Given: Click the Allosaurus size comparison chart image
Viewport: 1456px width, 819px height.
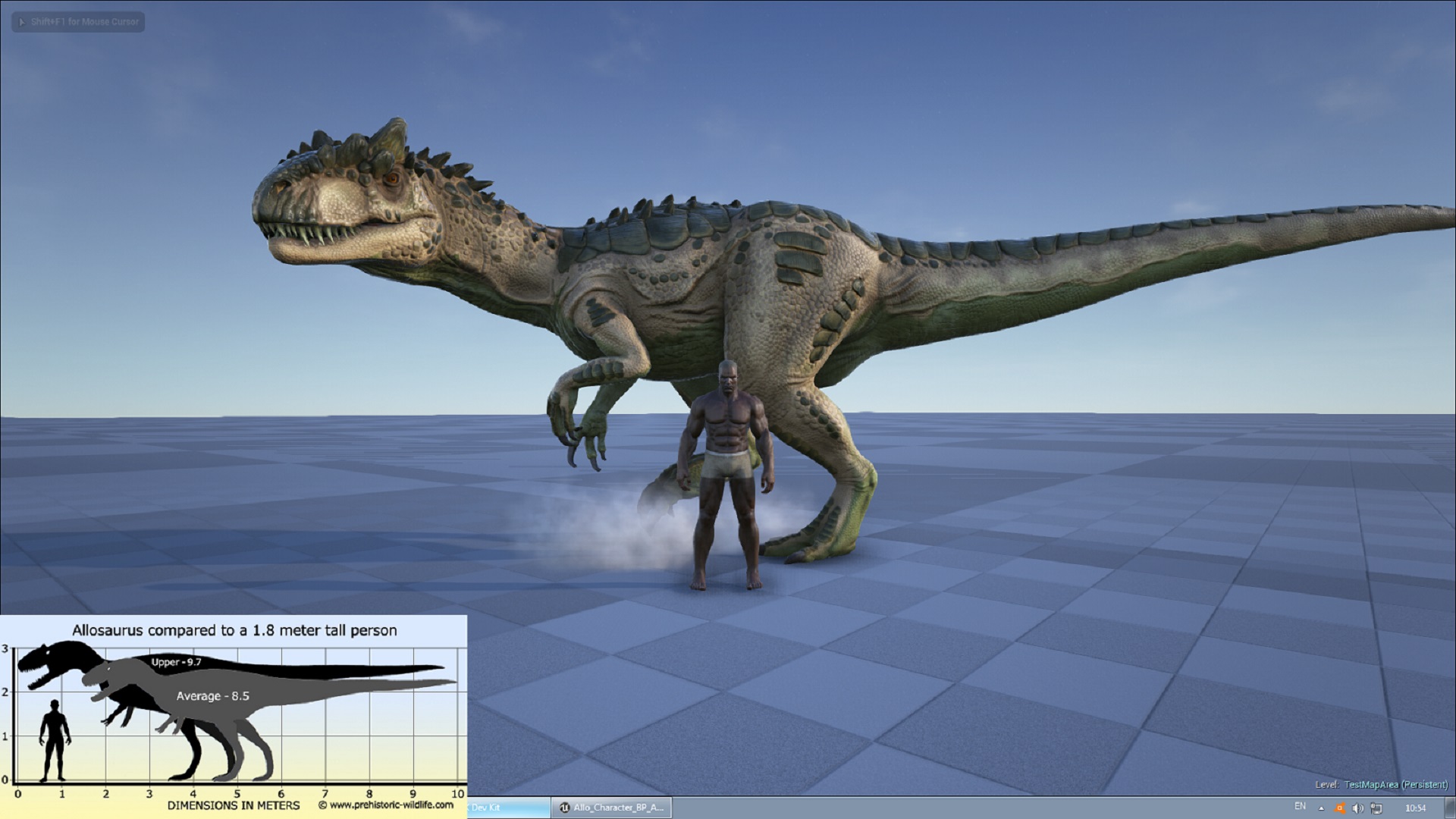Looking at the screenshot, I should coord(234,717).
